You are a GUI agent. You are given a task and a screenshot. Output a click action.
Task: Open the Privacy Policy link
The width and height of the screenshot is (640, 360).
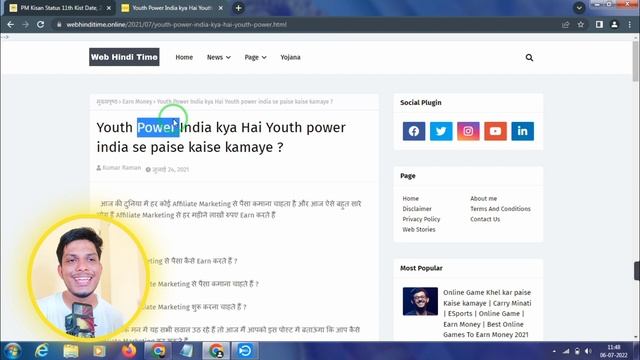click(421, 219)
